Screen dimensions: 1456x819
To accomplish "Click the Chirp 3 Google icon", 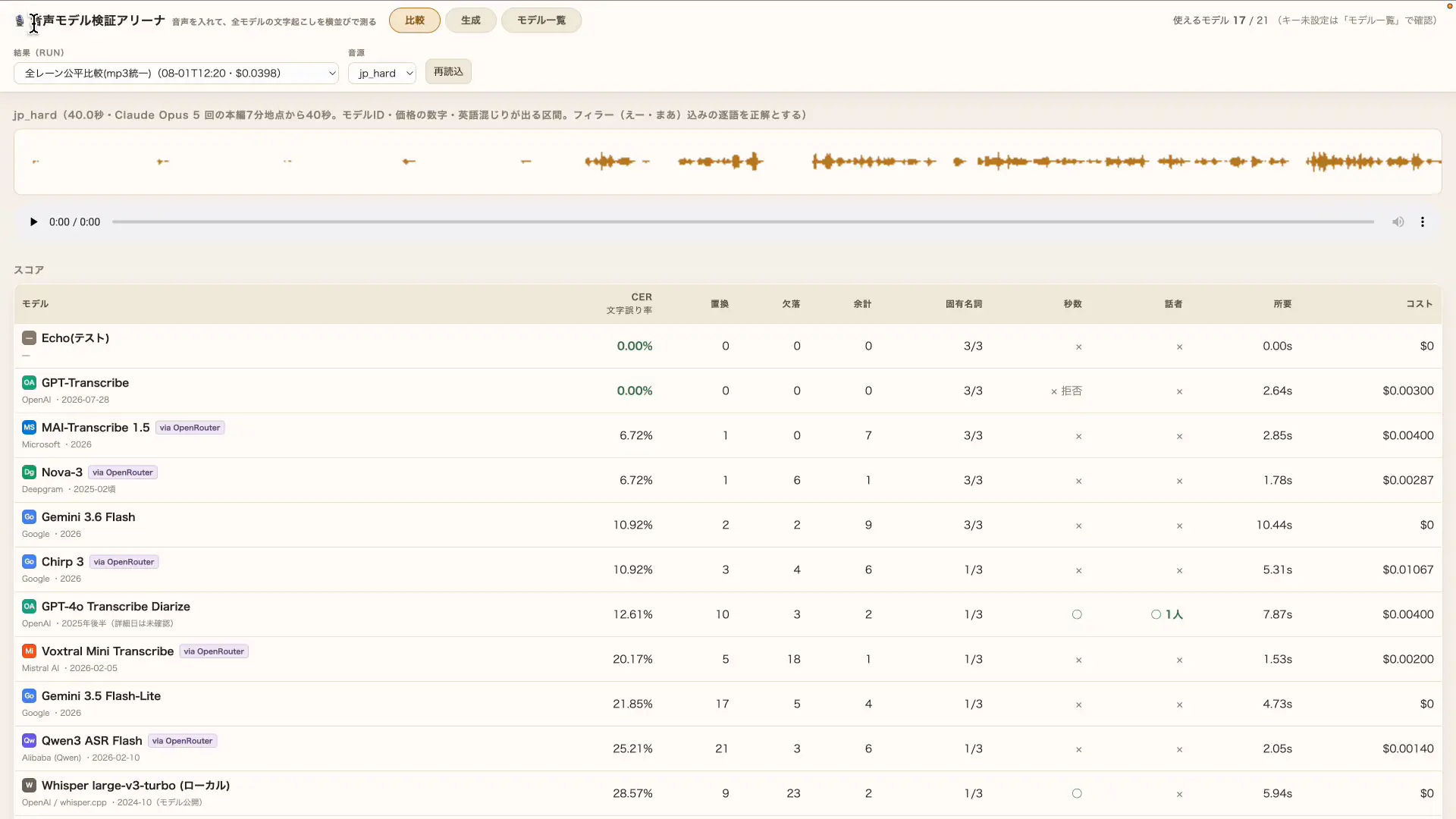I will (29, 562).
